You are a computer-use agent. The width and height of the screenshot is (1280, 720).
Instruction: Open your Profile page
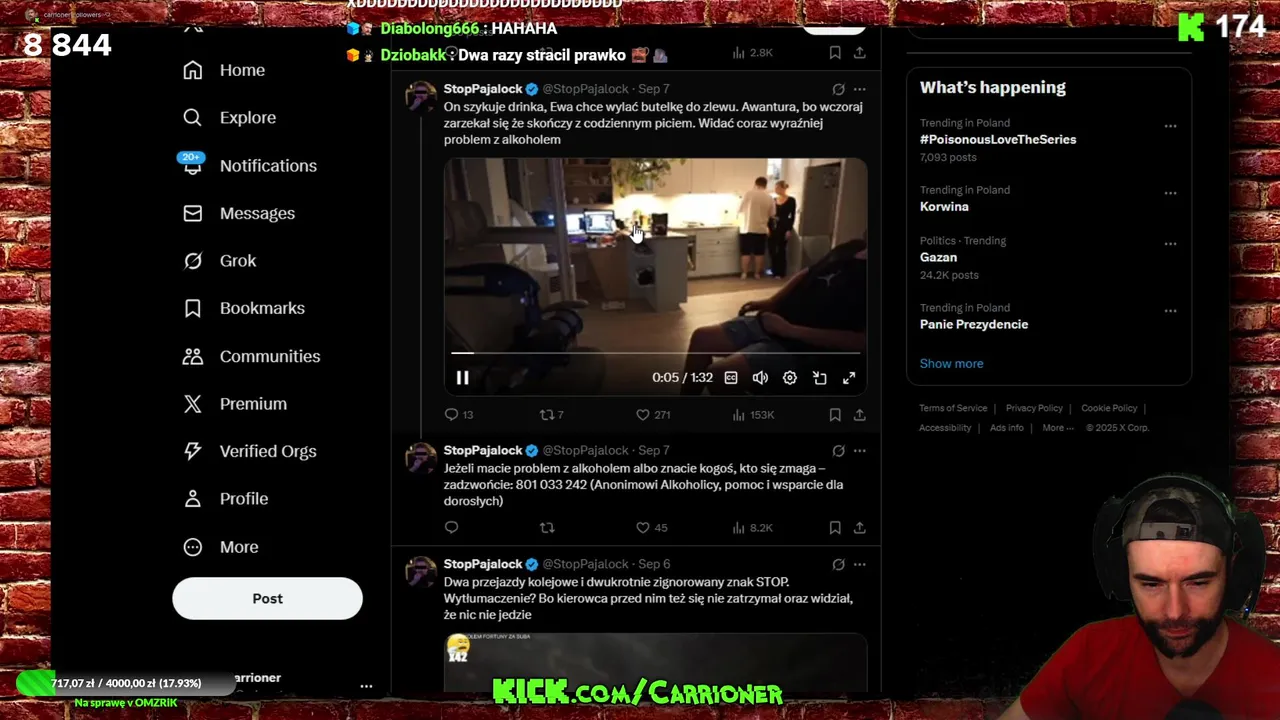pyautogui.click(x=225, y=499)
